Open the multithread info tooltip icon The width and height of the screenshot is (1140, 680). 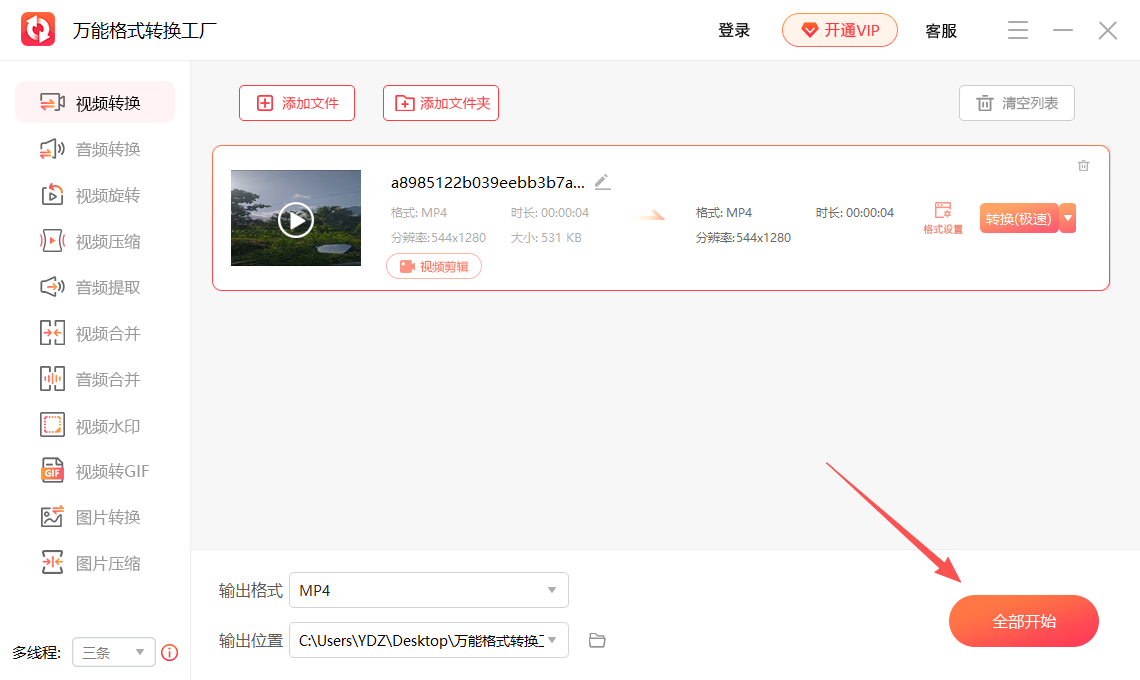pyautogui.click(x=169, y=652)
